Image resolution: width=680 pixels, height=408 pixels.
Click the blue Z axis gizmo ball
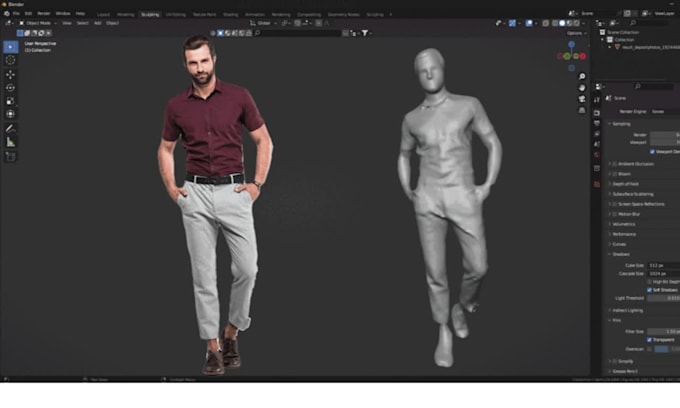point(572,44)
